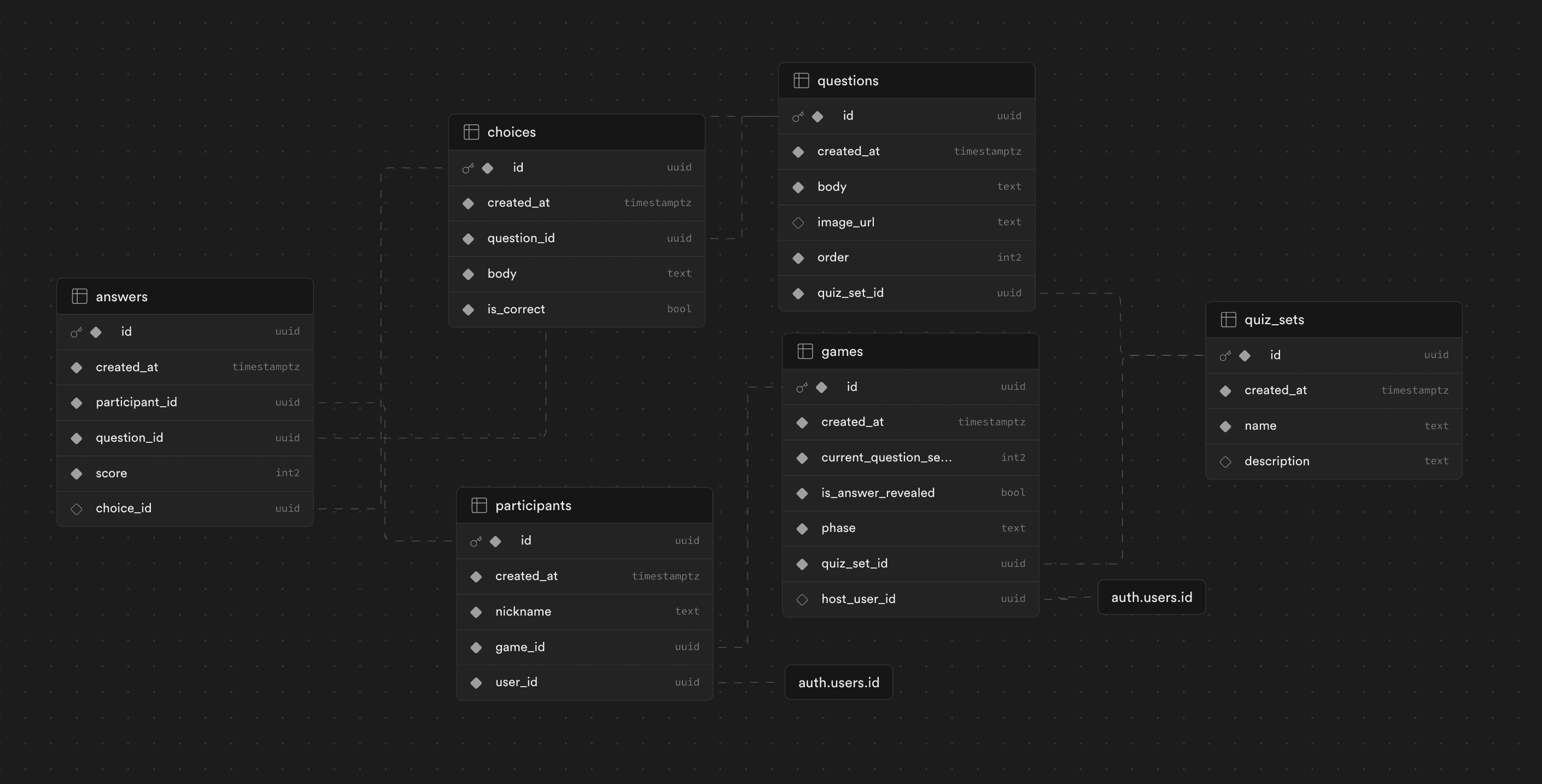Click the questions table icon

tap(800, 80)
